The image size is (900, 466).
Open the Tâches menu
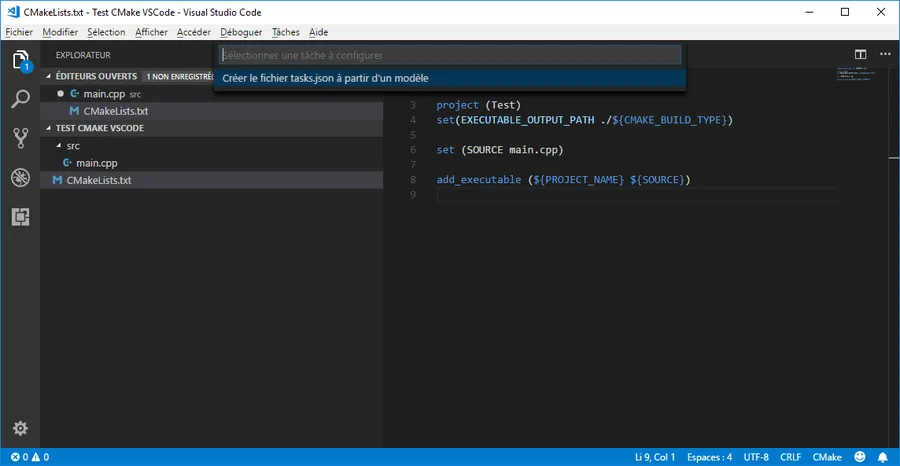286,32
